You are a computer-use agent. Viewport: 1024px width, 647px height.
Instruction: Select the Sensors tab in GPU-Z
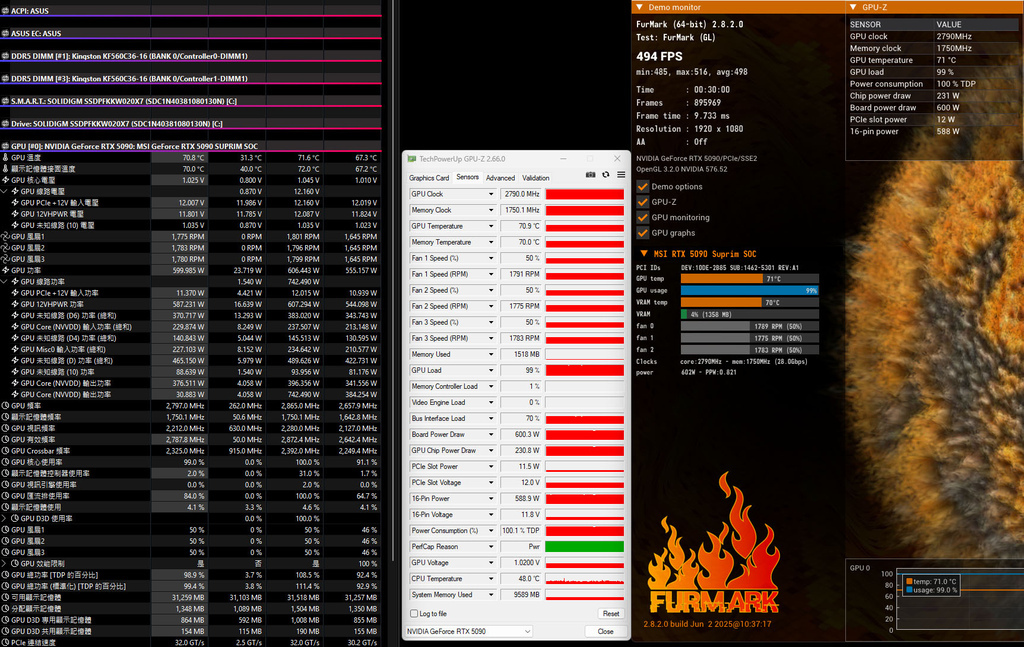tap(468, 177)
